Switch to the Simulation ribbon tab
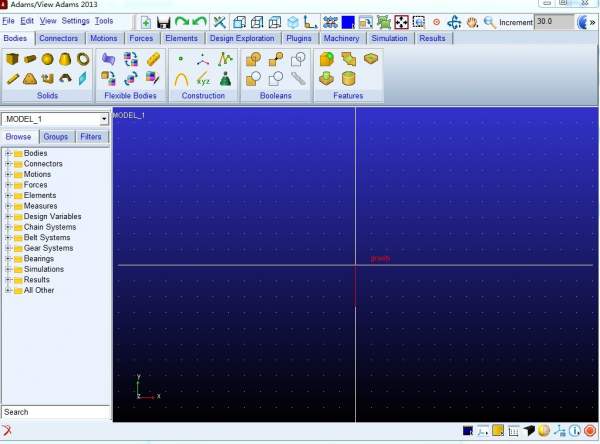 (389, 38)
